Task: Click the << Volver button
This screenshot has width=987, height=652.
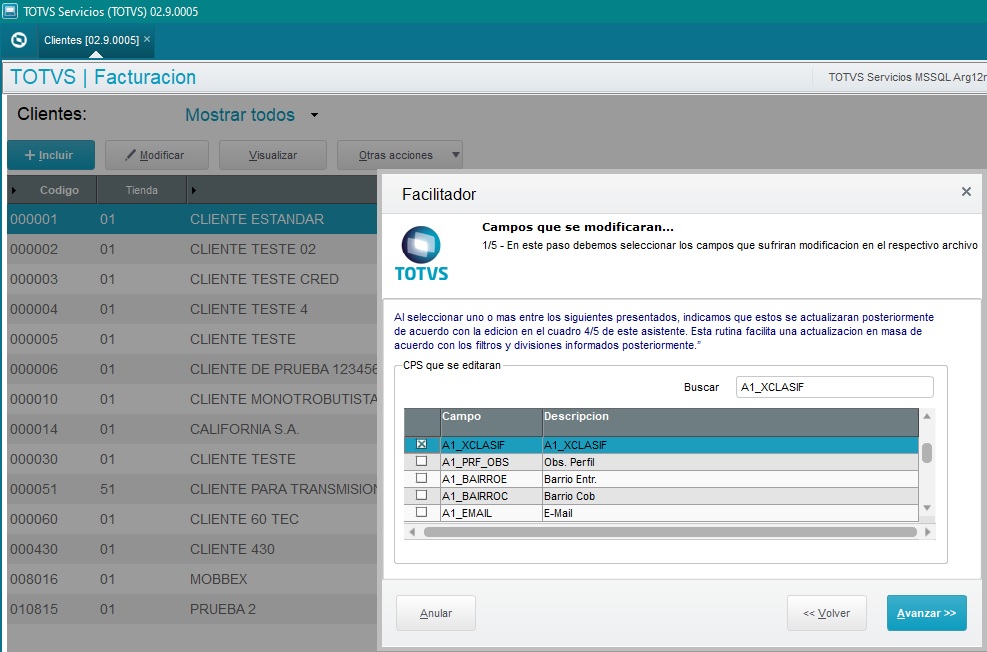Action: coord(826,613)
